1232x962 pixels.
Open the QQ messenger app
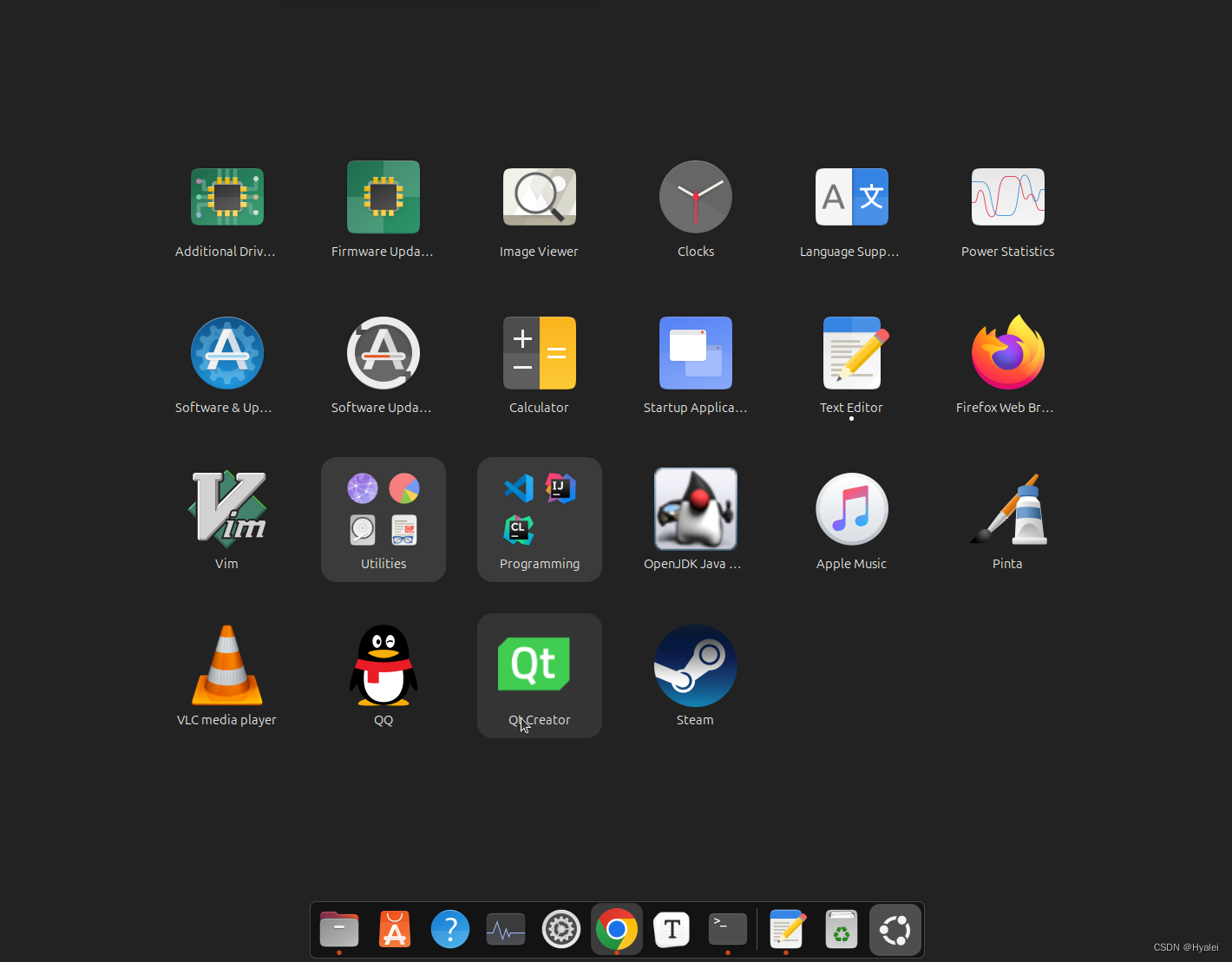(x=383, y=664)
